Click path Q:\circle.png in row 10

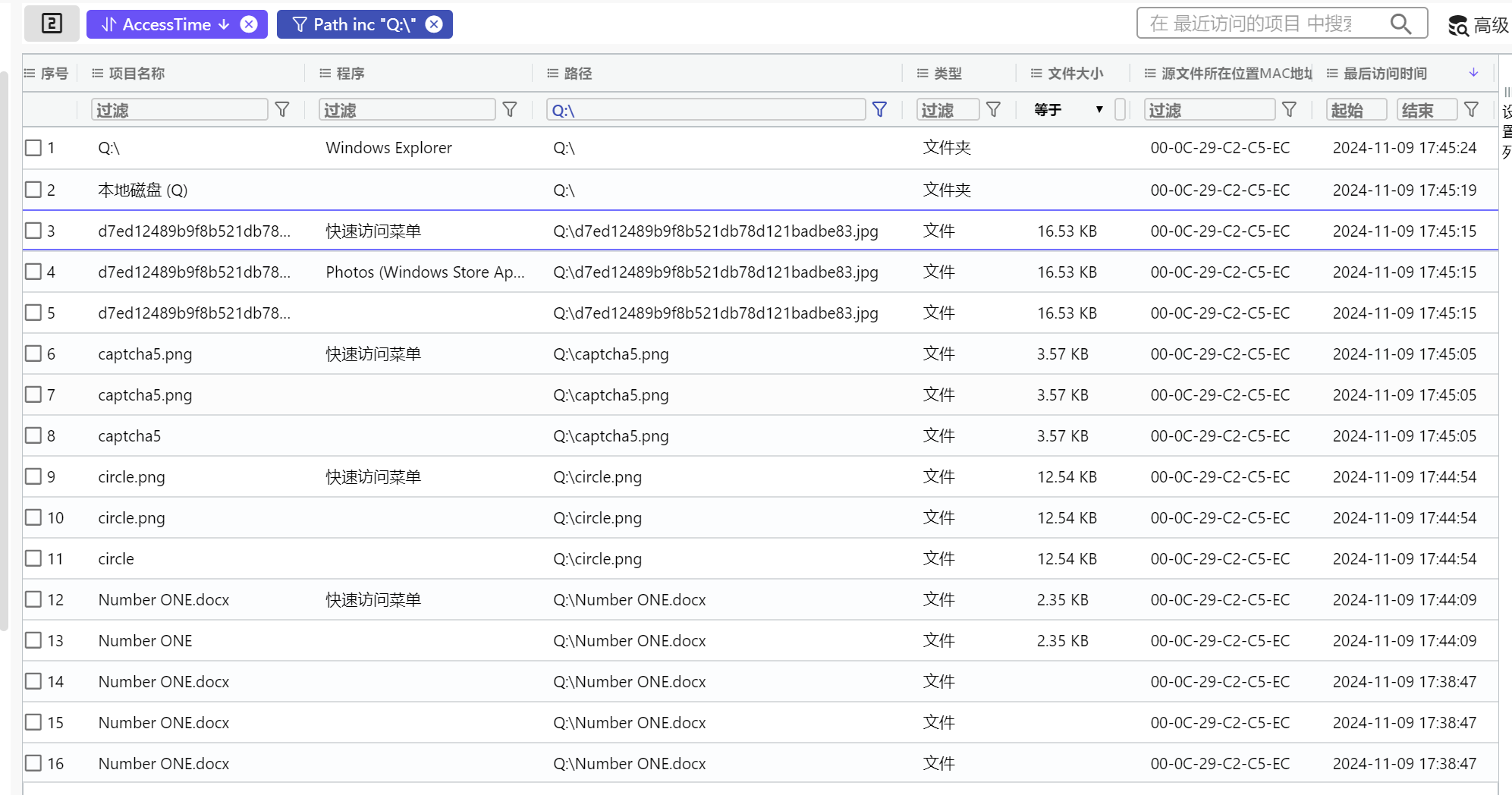[x=597, y=517]
